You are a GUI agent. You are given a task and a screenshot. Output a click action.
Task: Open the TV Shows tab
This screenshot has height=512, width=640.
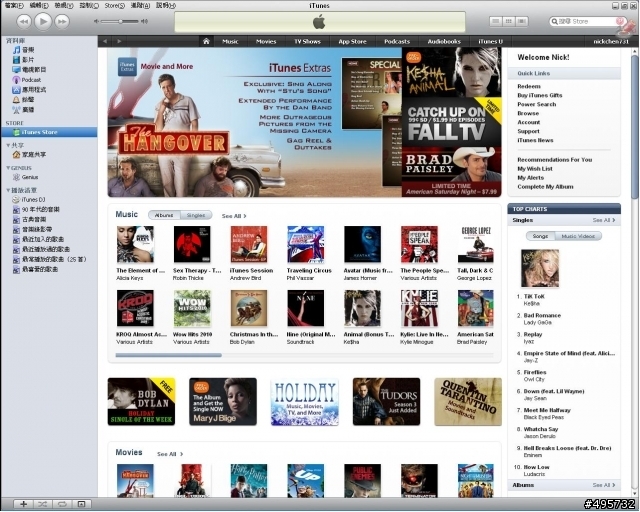point(307,41)
